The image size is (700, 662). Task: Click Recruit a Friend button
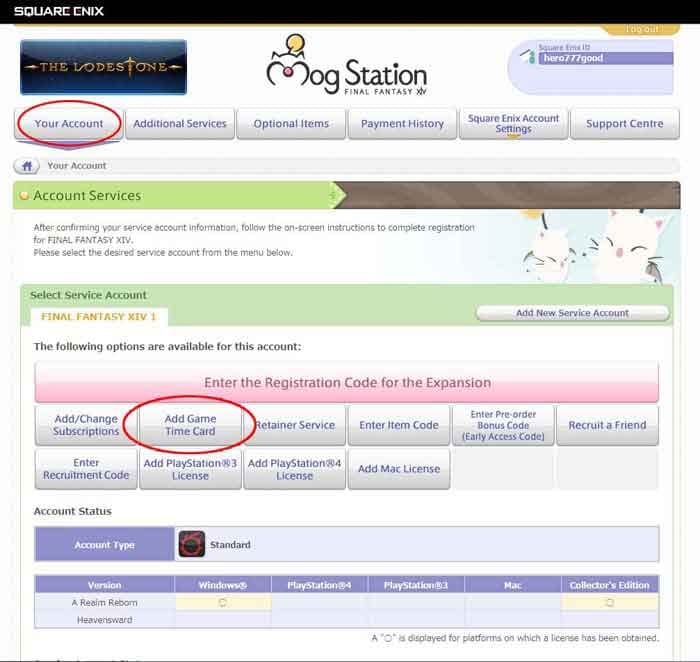coord(608,425)
